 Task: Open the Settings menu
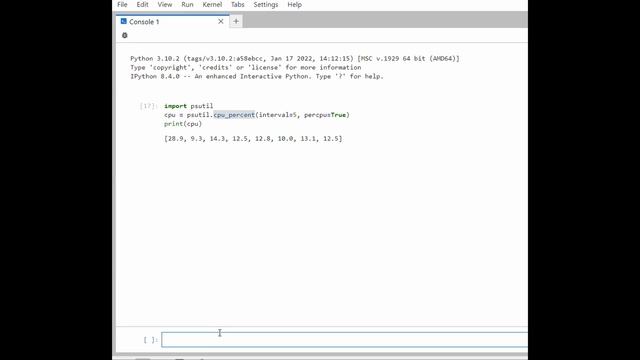pos(266,4)
